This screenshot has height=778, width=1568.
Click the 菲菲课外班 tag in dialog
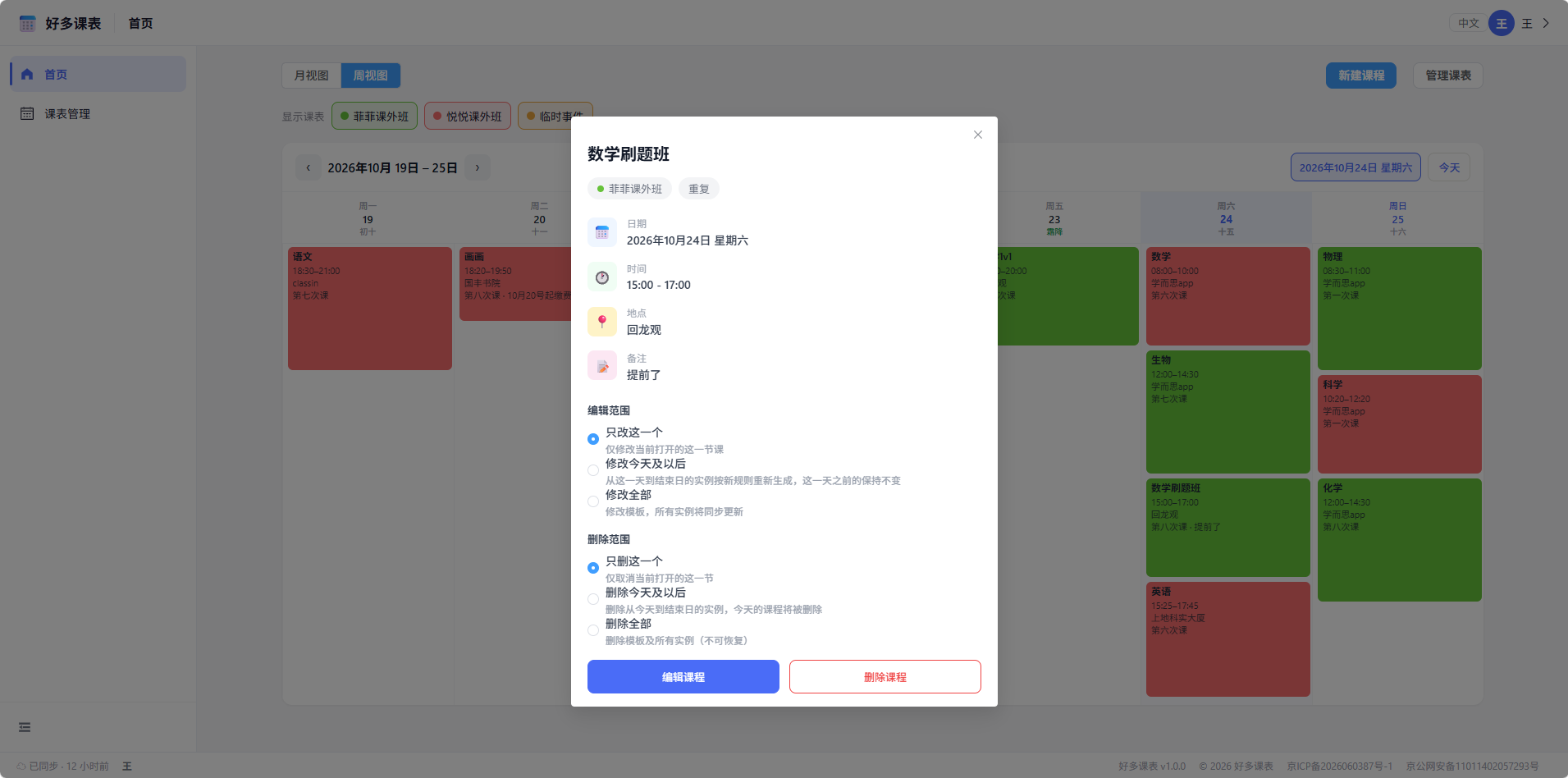click(x=629, y=189)
